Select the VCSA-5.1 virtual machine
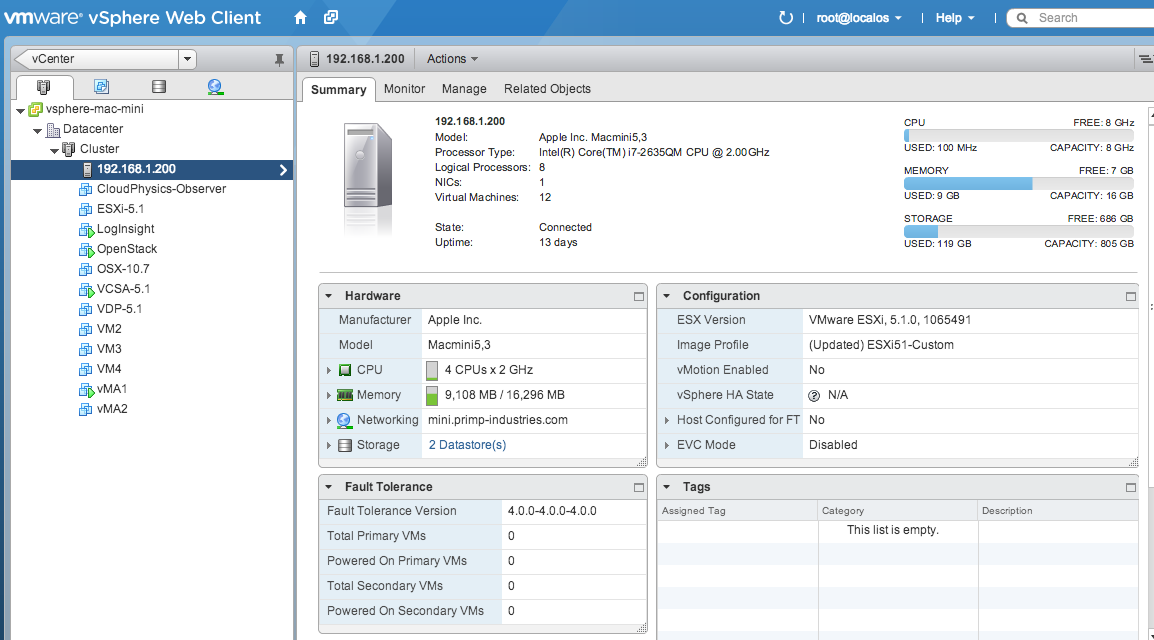This screenshot has height=640, width=1154. point(123,289)
